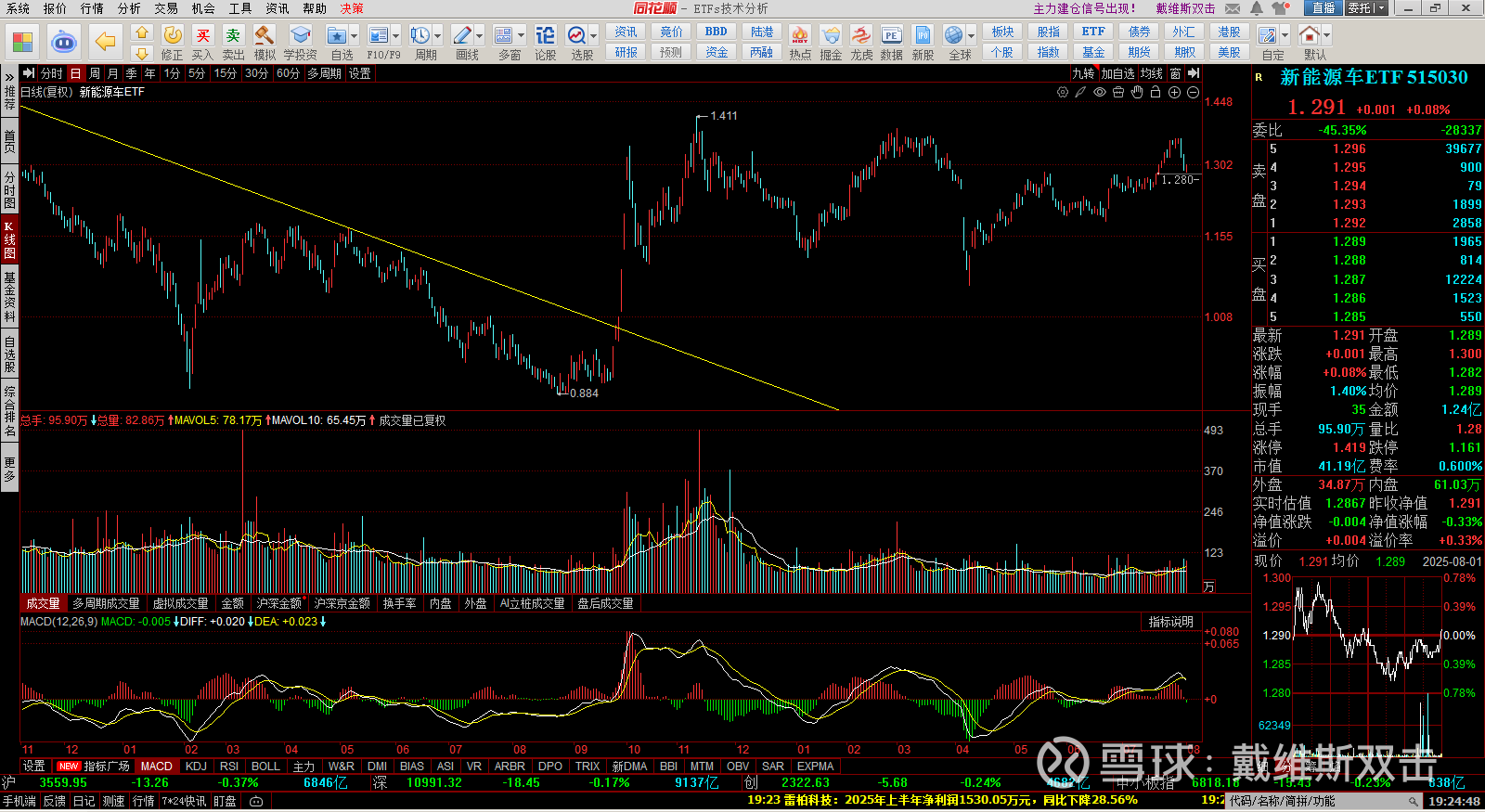Open 指标广场 indicator plaza
1485x812 pixels.
coord(94,767)
